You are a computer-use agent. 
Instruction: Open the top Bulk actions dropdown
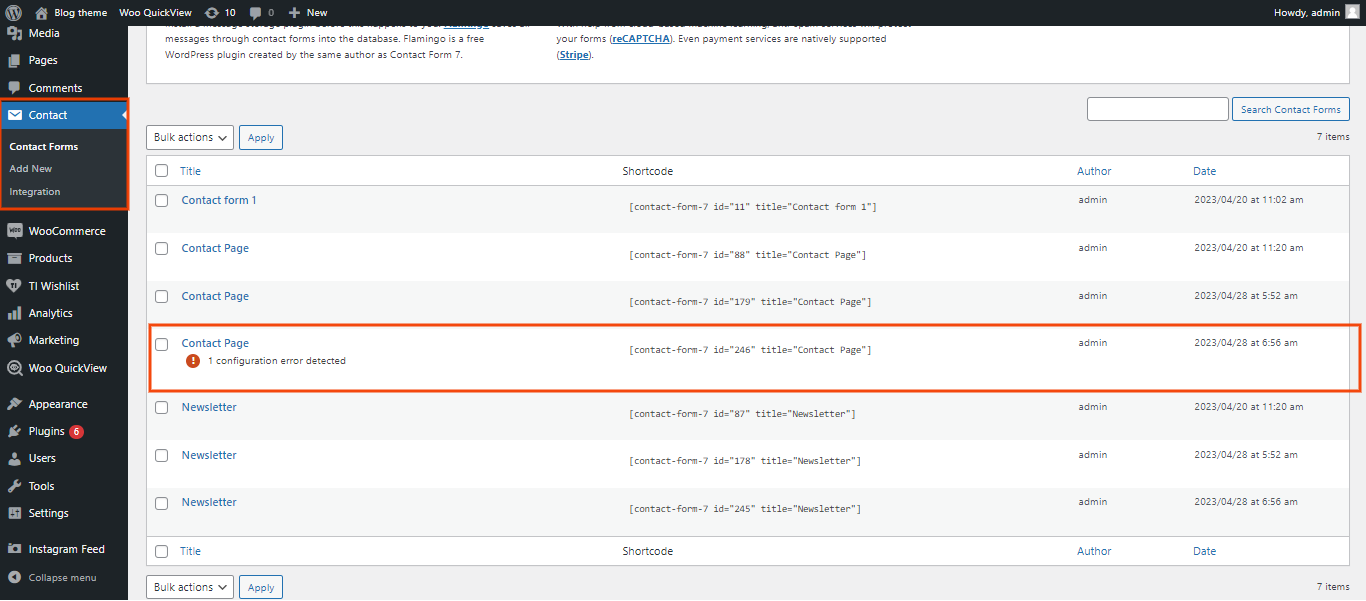(x=190, y=137)
